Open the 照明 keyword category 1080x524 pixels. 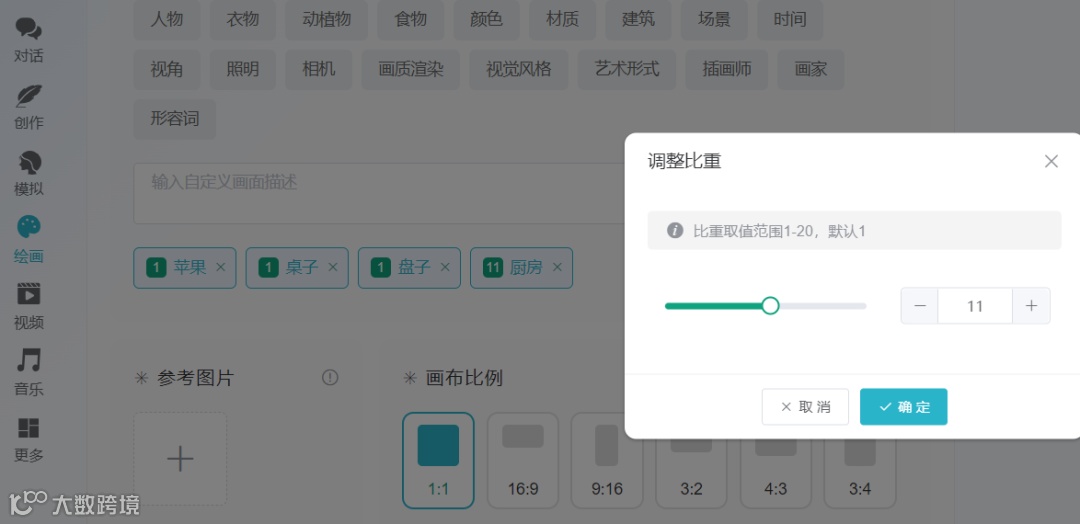coord(242,69)
